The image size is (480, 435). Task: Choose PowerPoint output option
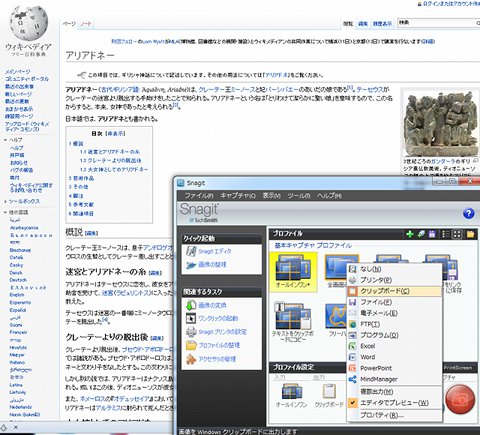(x=395, y=368)
